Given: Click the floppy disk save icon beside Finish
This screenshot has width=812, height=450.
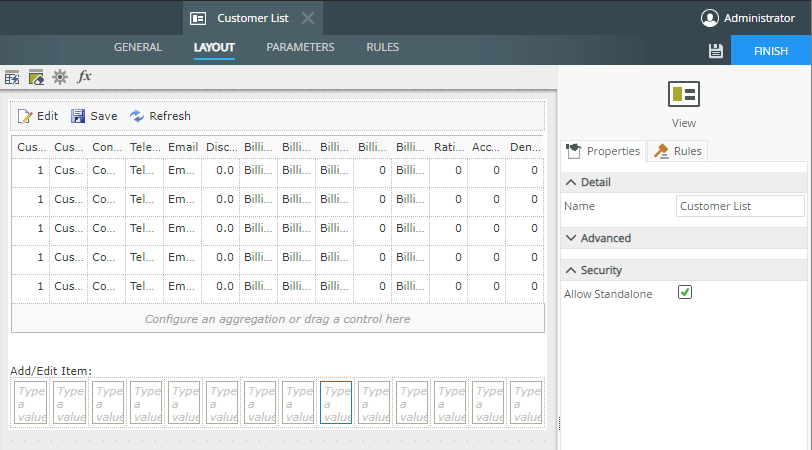Looking at the screenshot, I should (715, 51).
